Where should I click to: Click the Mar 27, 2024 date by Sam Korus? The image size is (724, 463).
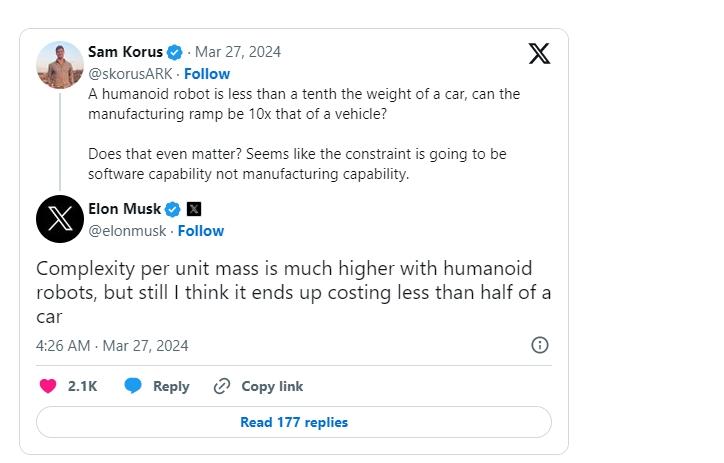click(x=238, y=52)
